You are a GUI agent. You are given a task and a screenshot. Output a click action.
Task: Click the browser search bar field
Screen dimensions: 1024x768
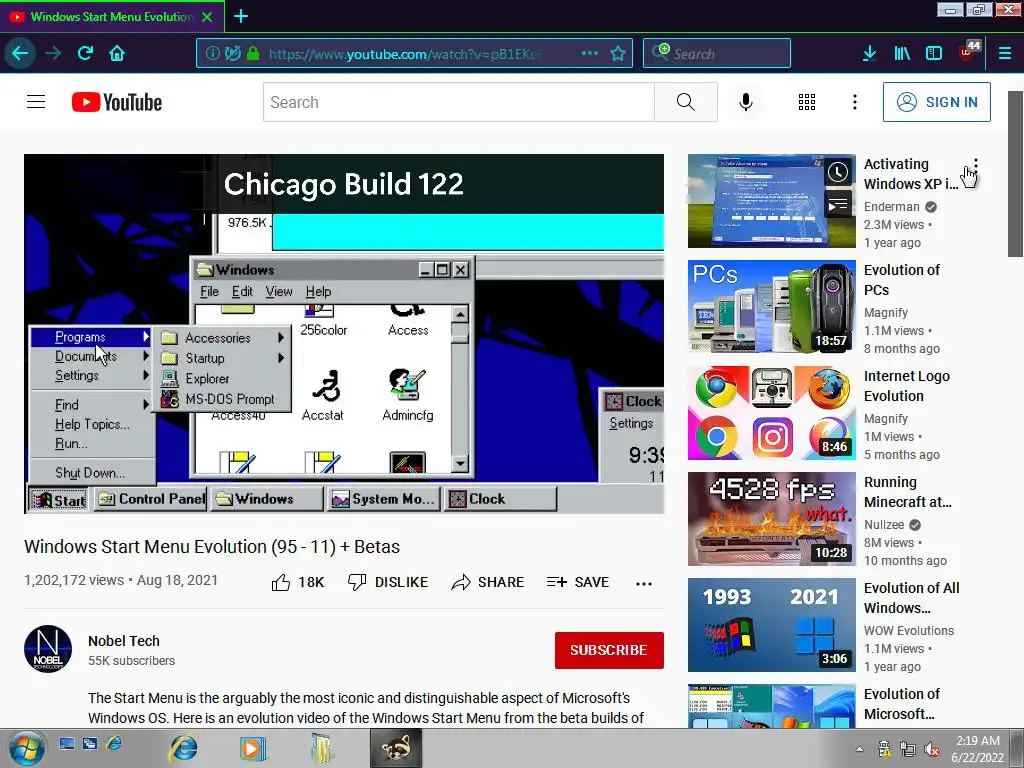(717, 54)
